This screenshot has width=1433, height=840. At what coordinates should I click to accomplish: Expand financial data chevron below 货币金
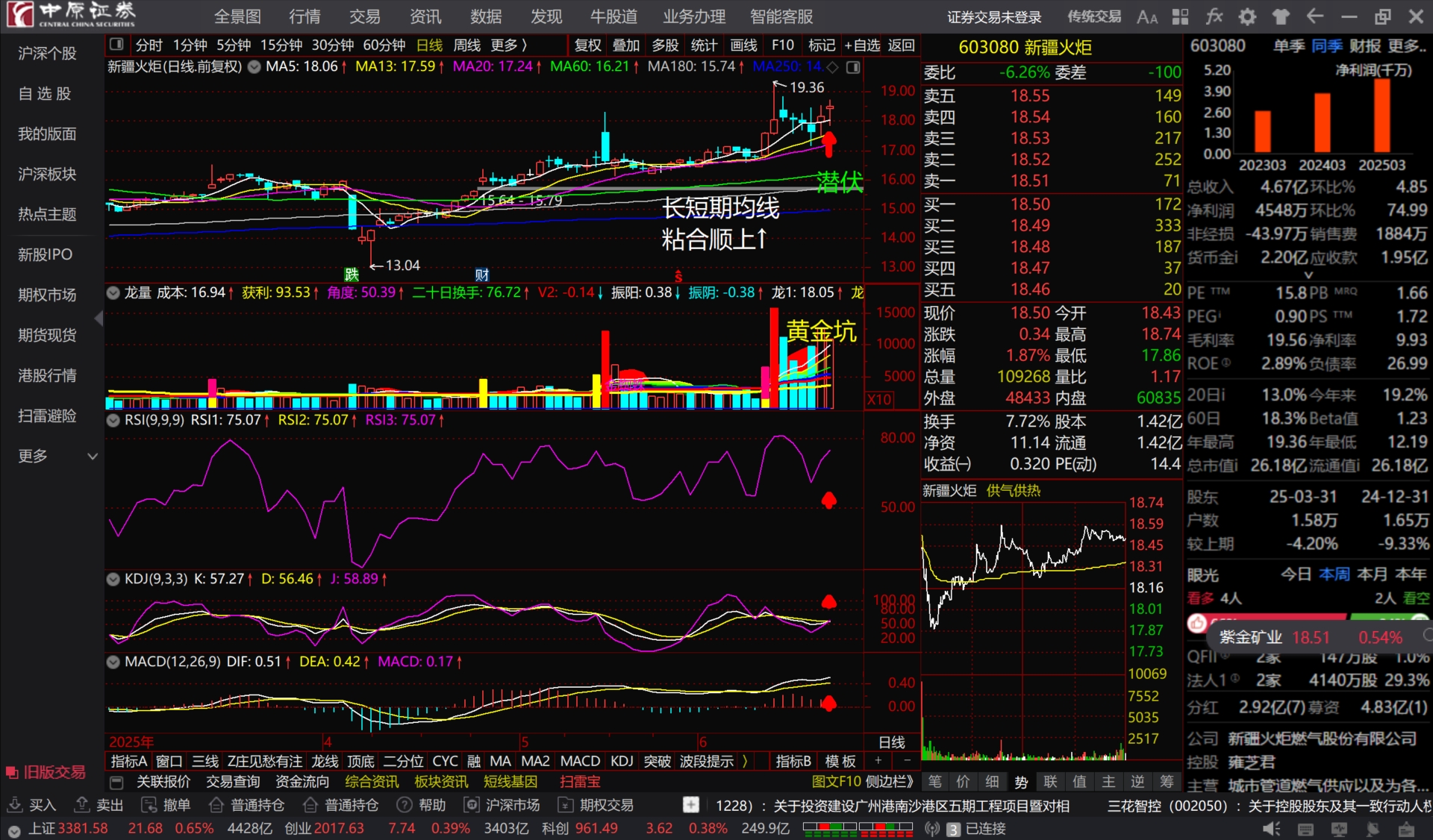coord(1308,275)
